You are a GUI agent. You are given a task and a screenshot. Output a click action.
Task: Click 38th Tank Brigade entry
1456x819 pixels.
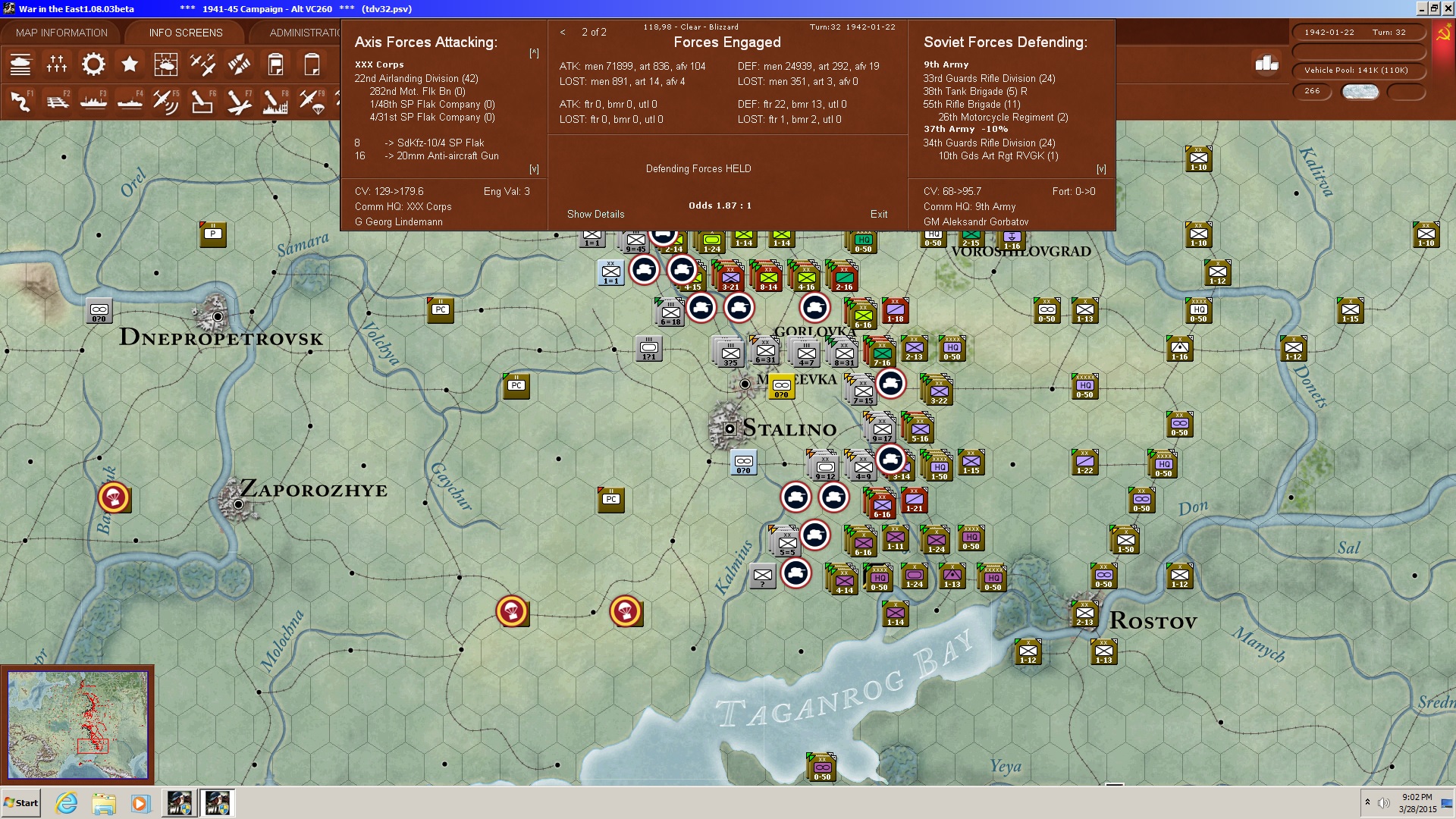point(975,91)
